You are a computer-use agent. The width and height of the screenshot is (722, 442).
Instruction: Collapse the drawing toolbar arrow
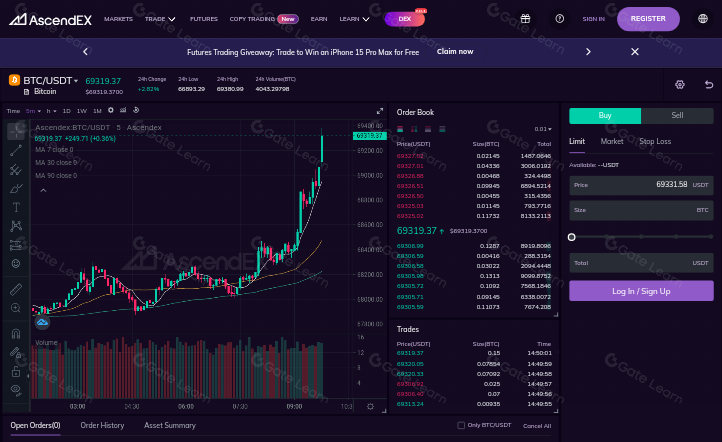[x=28, y=376]
